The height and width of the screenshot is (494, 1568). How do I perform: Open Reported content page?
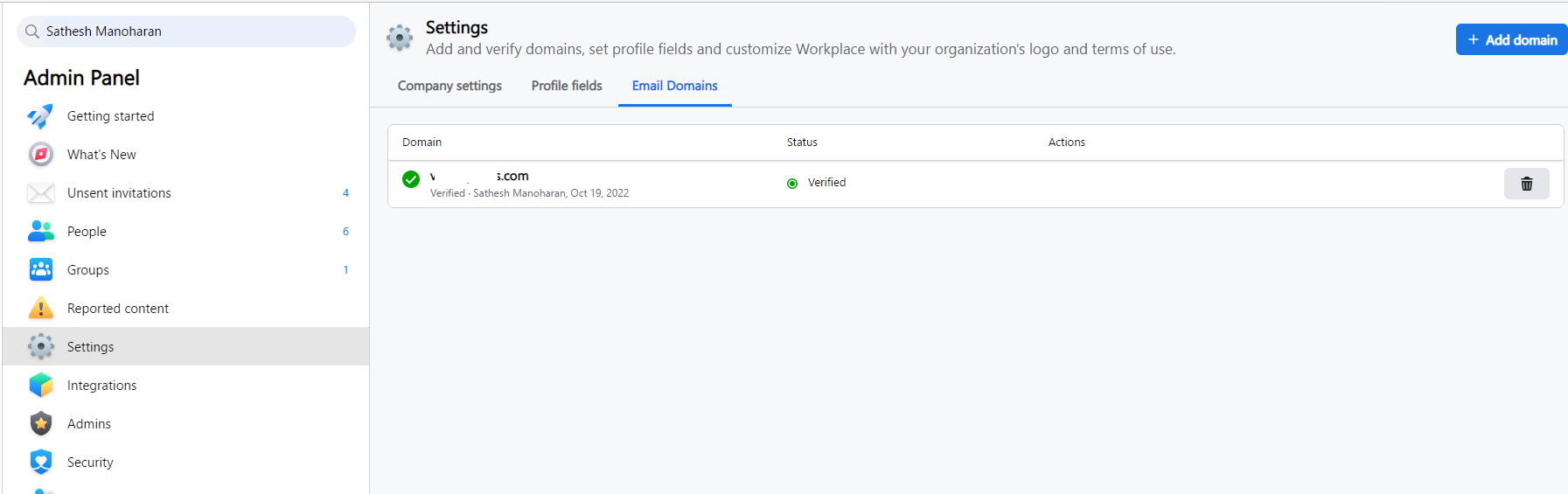point(185,309)
